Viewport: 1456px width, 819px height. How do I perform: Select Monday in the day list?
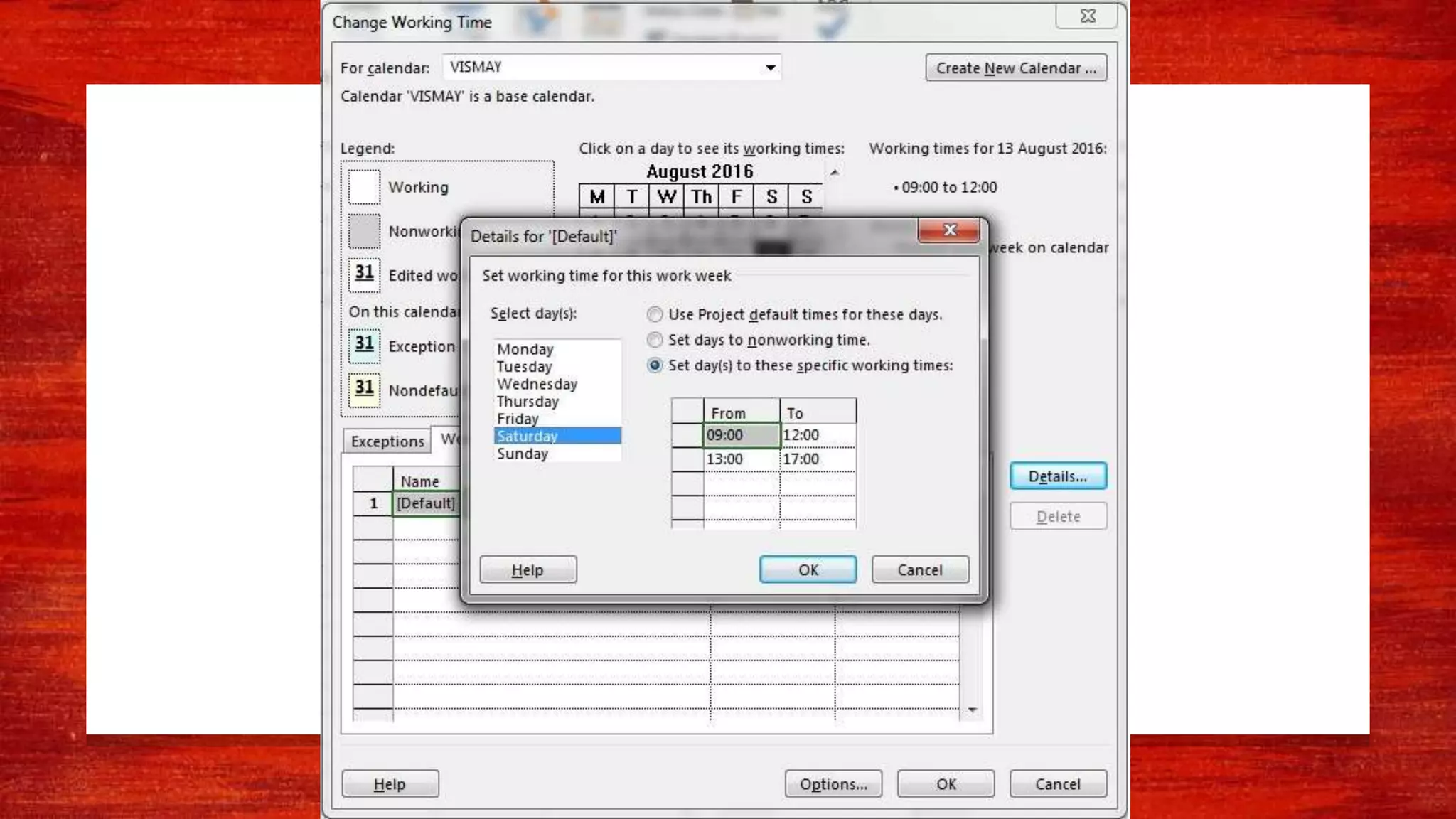coord(525,349)
